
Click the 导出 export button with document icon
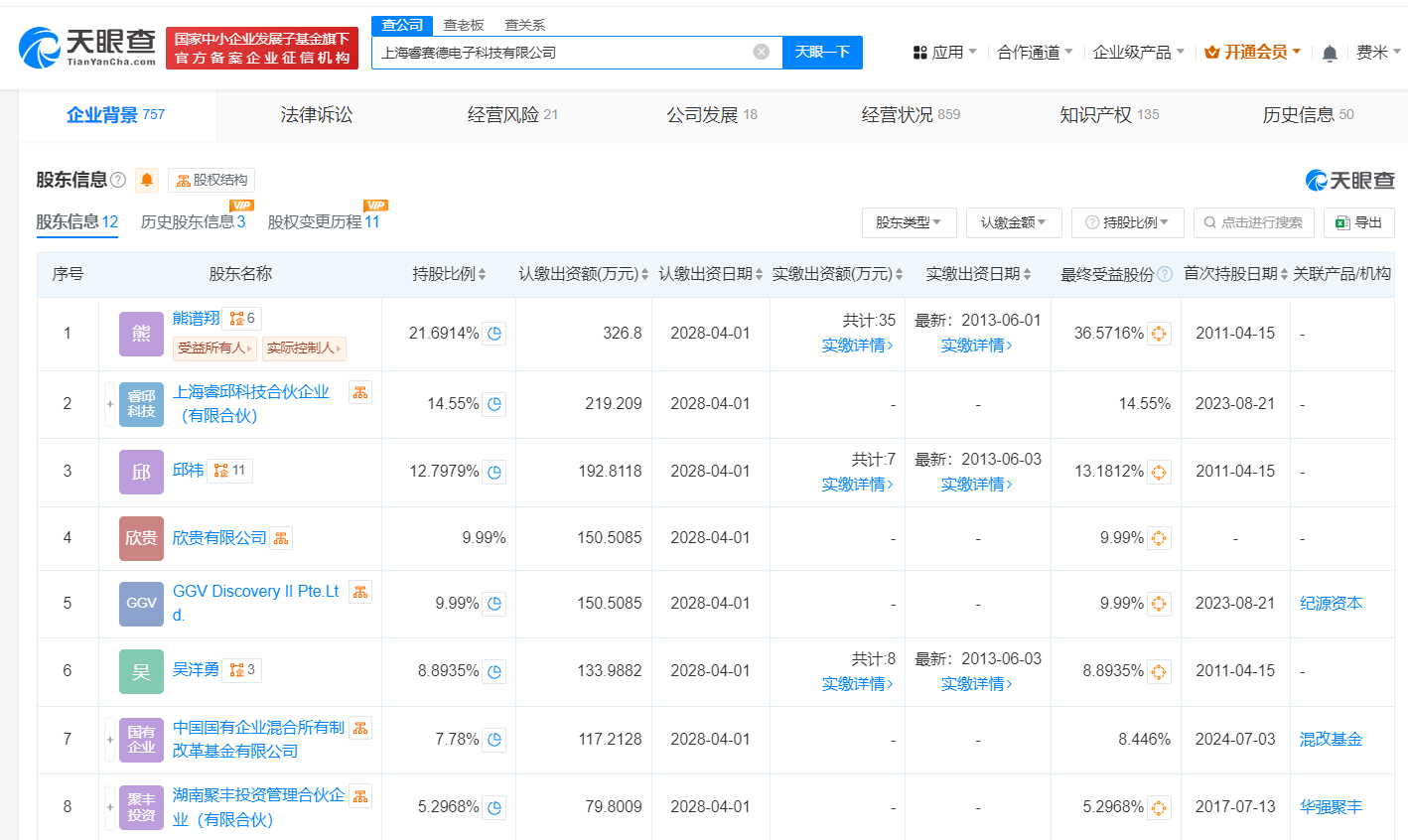tap(1358, 221)
